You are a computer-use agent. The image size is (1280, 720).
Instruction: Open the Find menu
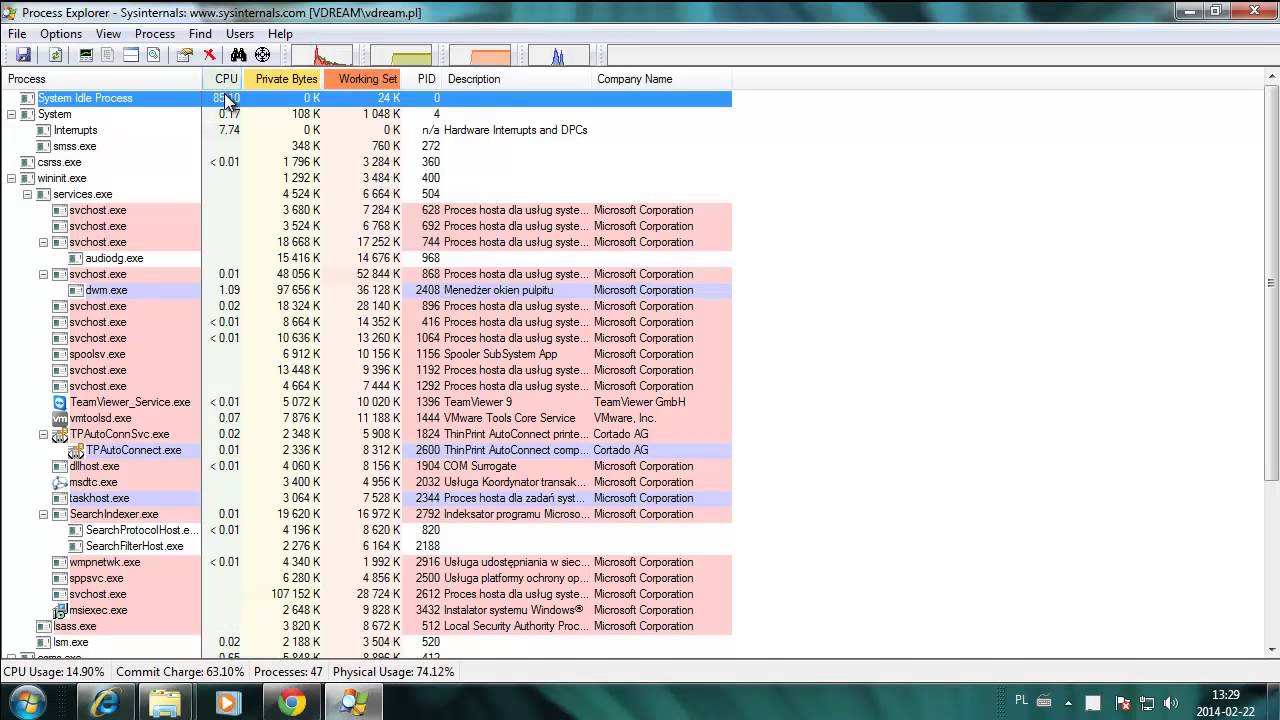[200, 34]
